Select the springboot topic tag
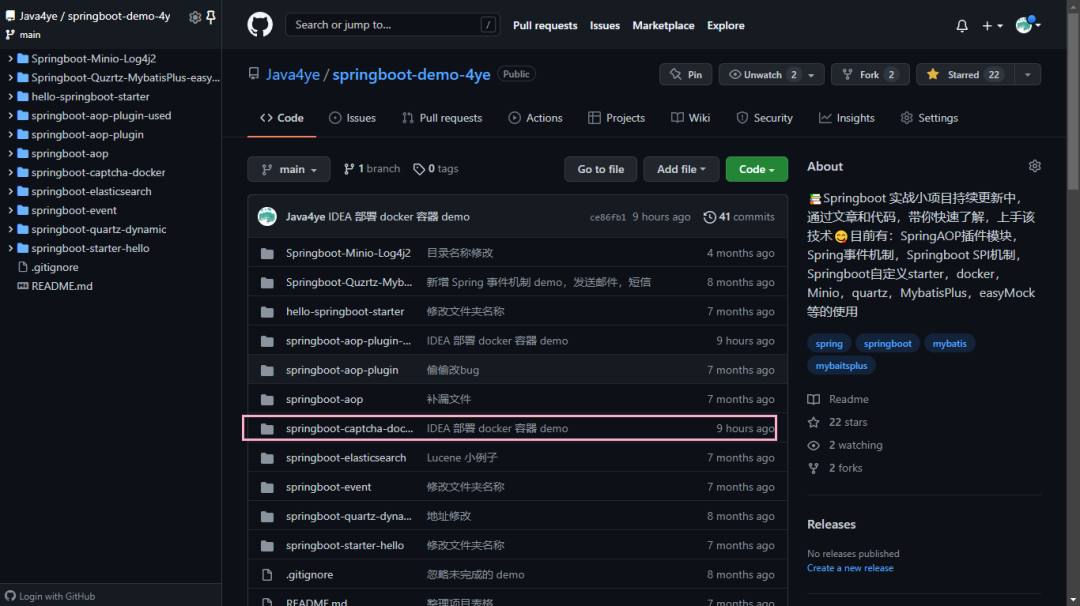The height and width of the screenshot is (606, 1080). (x=887, y=344)
